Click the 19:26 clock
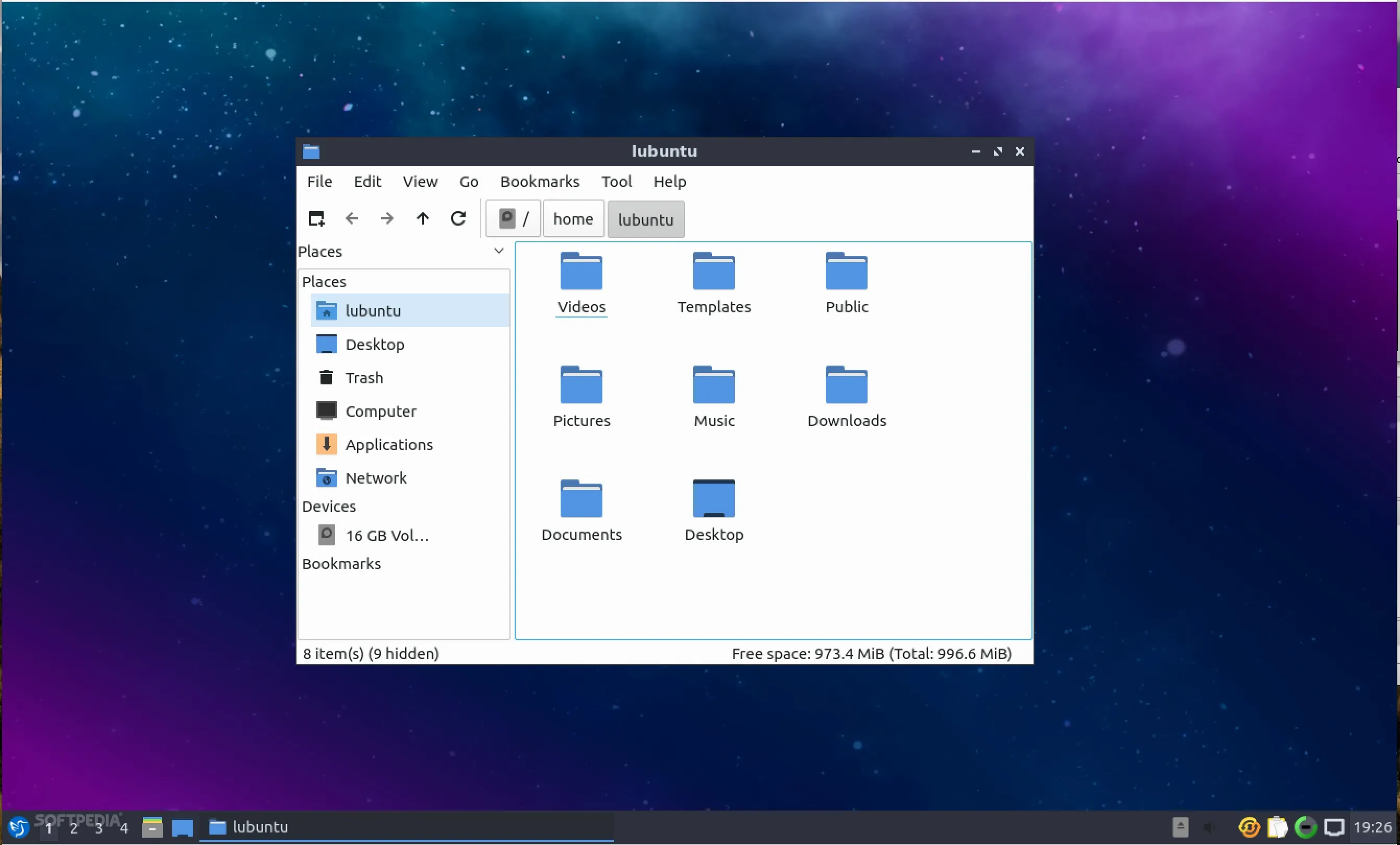 [x=1372, y=827]
